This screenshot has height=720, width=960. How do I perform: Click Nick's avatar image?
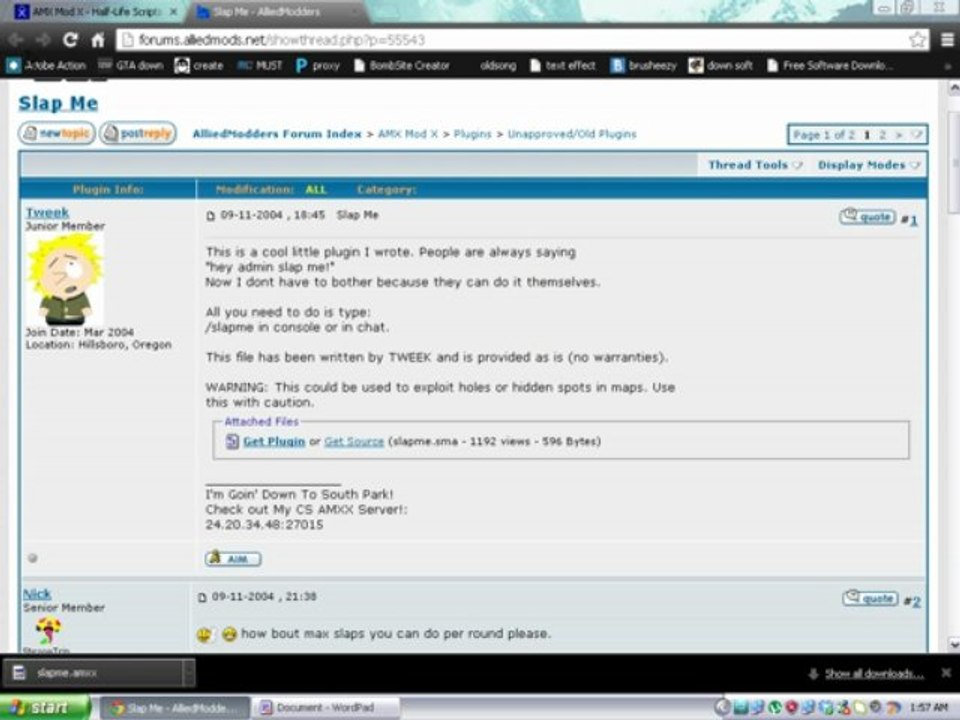click(48, 631)
